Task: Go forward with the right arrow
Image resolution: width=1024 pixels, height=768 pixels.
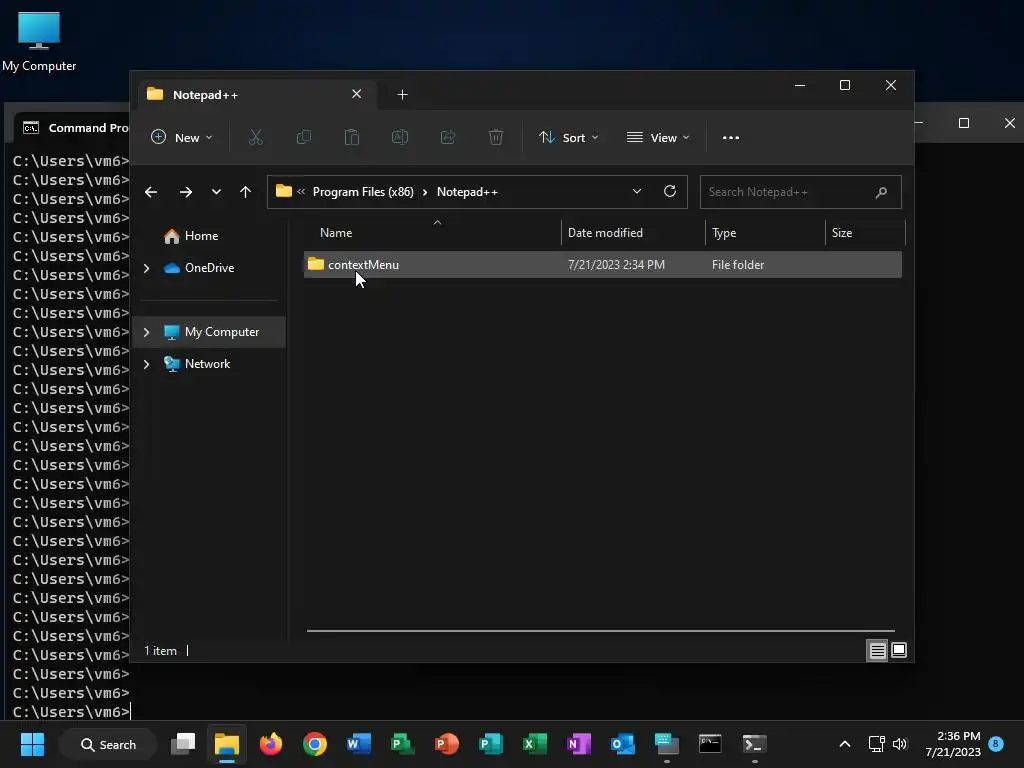Action: (x=185, y=192)
